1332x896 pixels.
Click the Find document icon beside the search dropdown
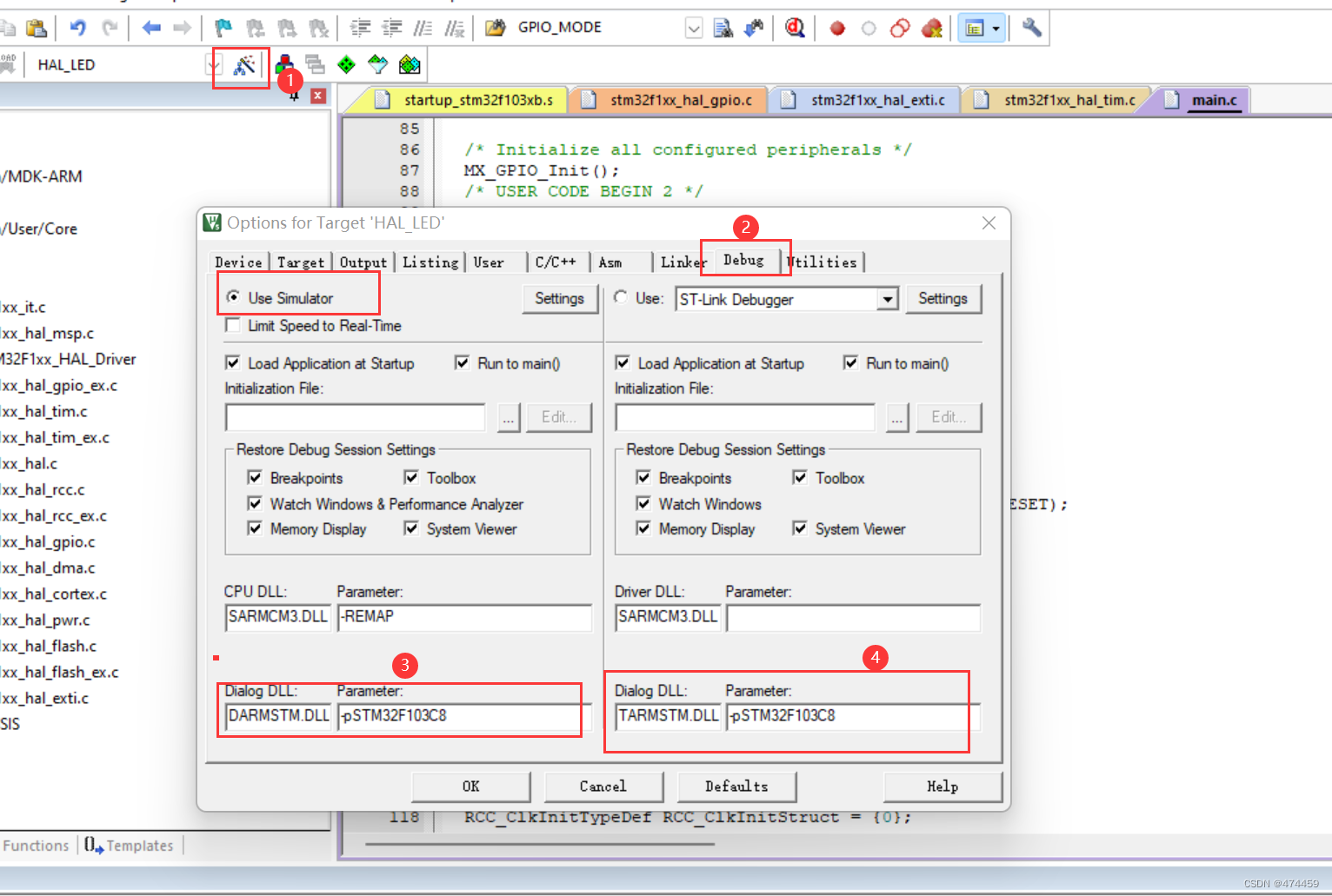(x=723, y=29)
